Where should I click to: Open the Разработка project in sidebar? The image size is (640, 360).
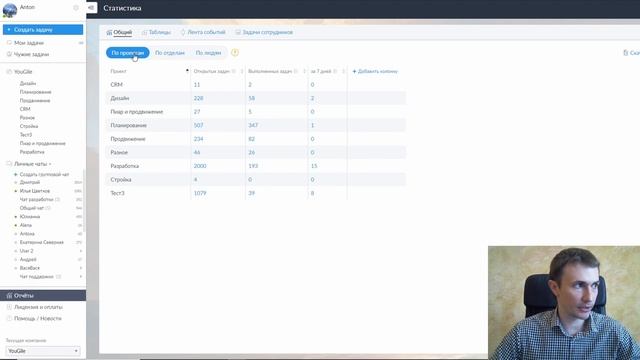32,152
